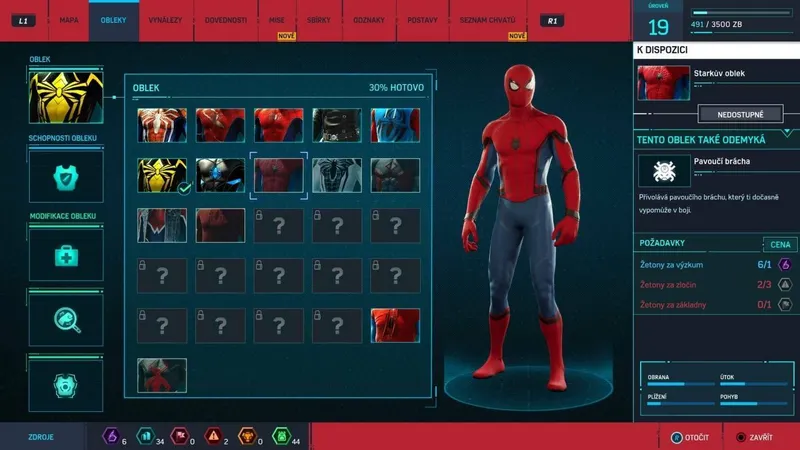Screen dimensions: 800x450
Task: Select the first suit in third row
Action: coord(162,225)
